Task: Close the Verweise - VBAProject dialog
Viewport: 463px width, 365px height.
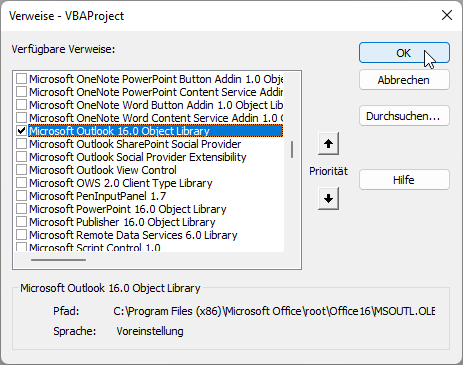Action: pyautogui.click(x=447, y=15)
